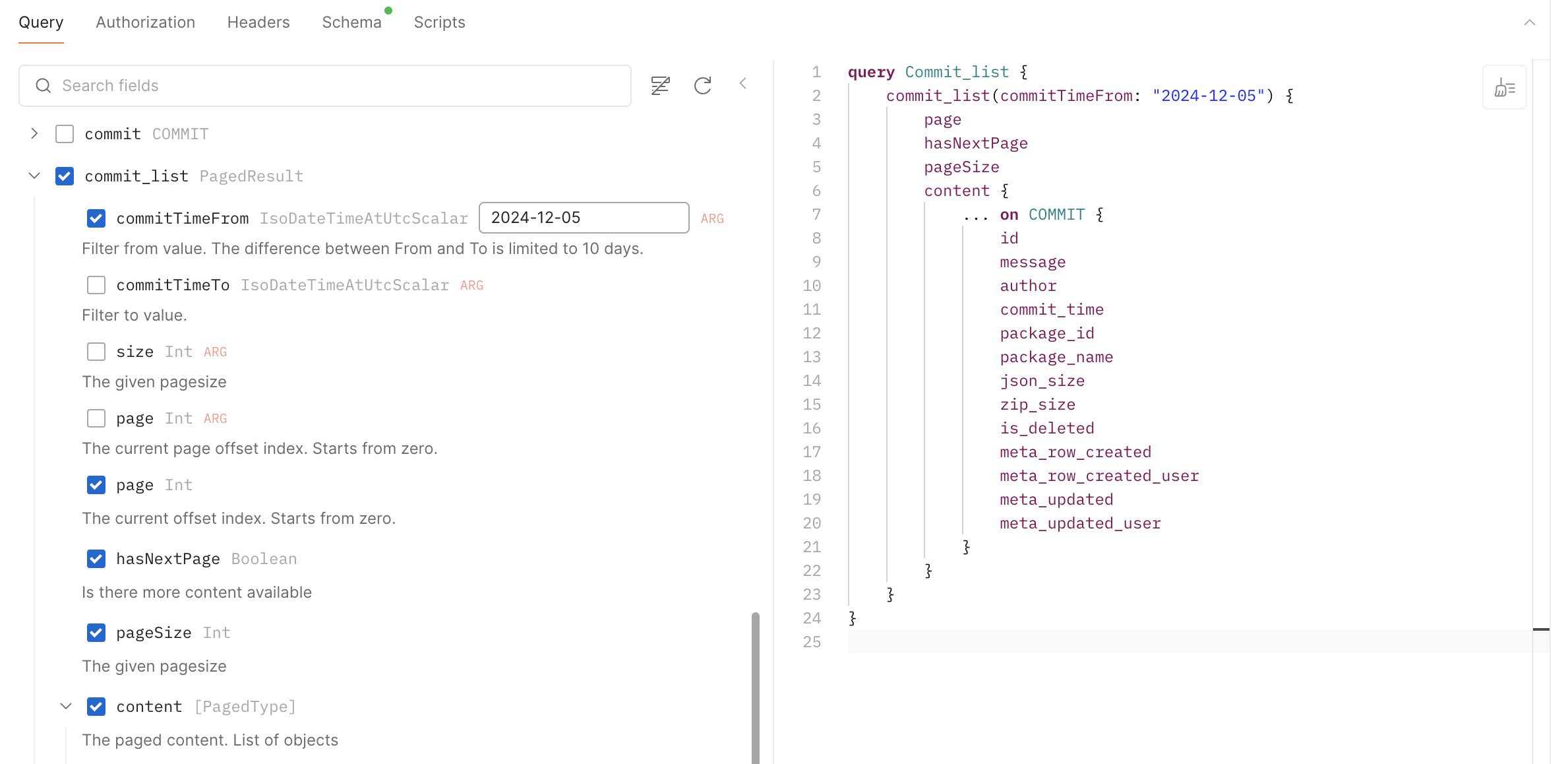Check the size Int argument checkbox
The image size is (1568, 764).
96,352
